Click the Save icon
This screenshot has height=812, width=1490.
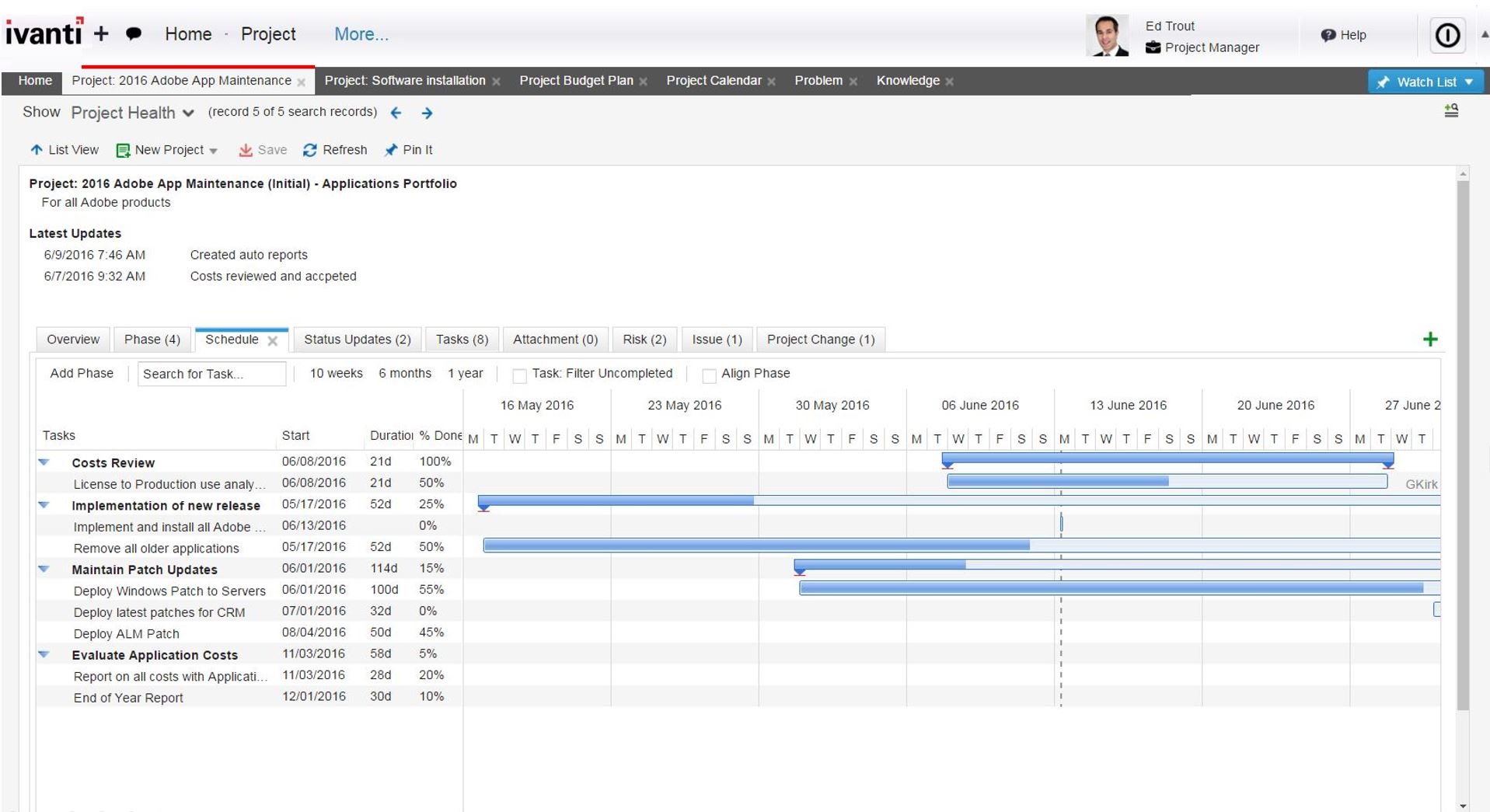[x=246, y=149]
